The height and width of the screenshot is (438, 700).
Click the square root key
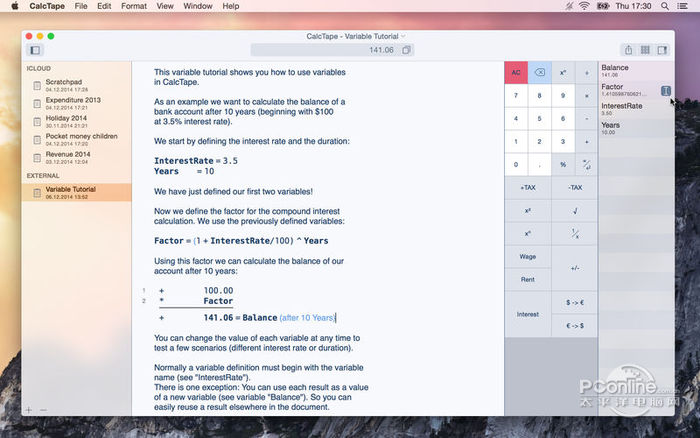point(575,211)
